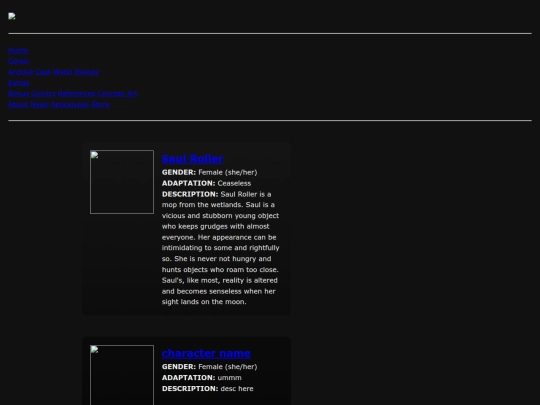The width and height of the screenshot is (540, 405).
Task: Open the About link
Action: (18, 104)
